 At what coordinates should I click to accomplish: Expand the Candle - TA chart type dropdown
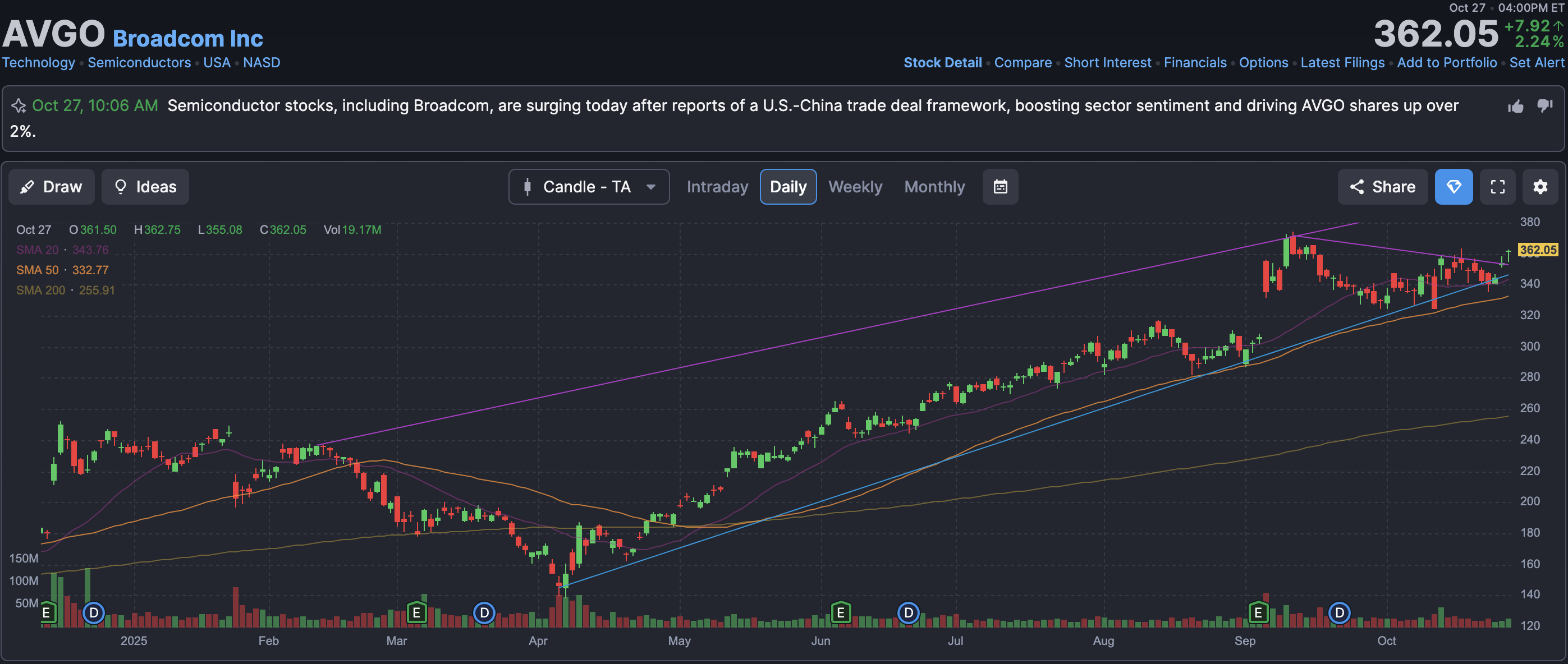coord(589,187)
